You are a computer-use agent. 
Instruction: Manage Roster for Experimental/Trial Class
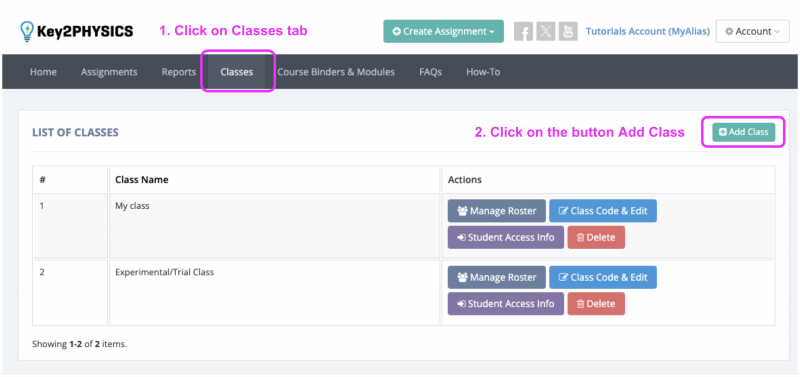tap(497, 278)
